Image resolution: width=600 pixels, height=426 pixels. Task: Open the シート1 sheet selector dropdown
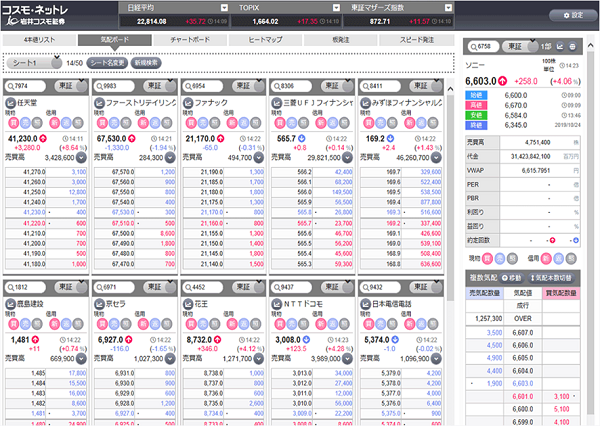click(34, 63)
